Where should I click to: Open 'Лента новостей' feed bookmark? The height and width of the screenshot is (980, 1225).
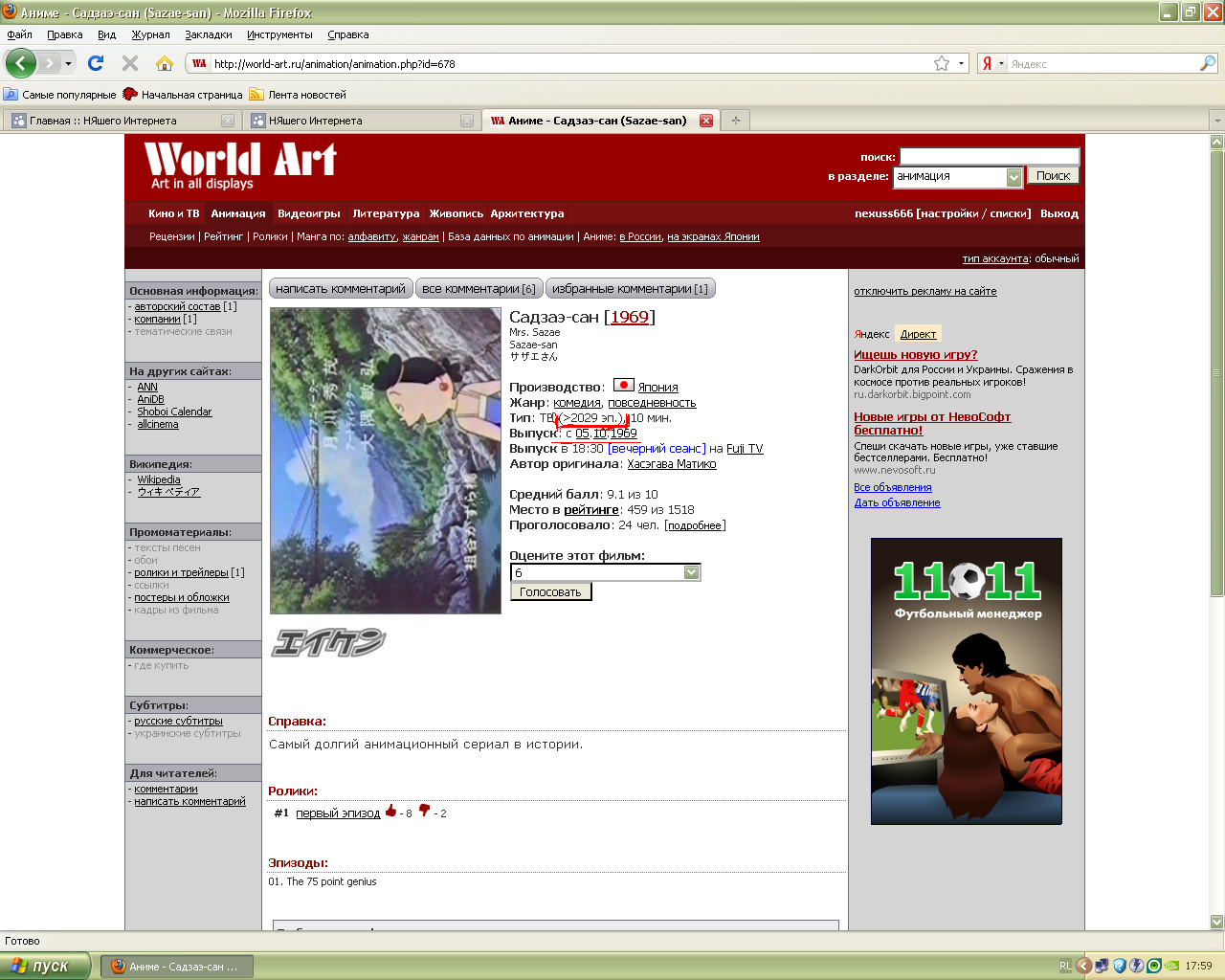(298, 95)
